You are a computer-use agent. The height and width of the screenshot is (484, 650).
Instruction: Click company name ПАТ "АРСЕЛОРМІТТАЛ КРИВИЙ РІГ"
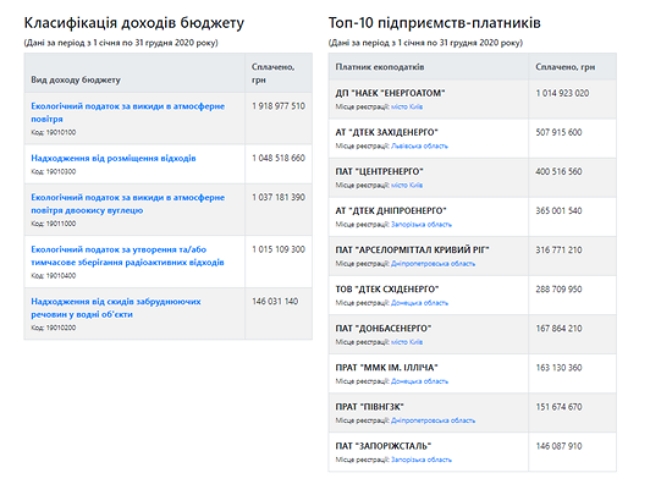pos(412,250)
